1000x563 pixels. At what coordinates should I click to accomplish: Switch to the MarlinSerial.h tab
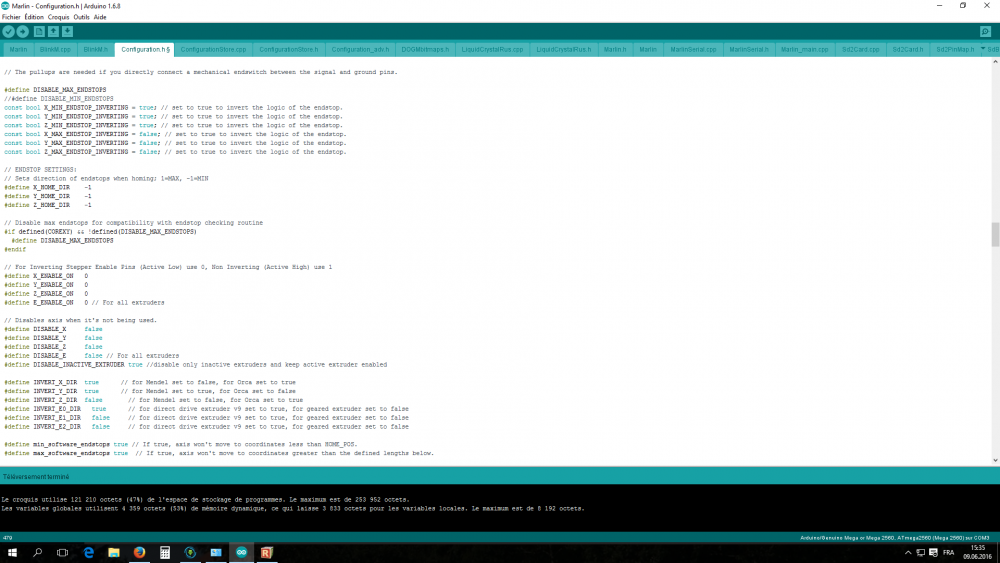pyautogui.click(x=749, y=49)
